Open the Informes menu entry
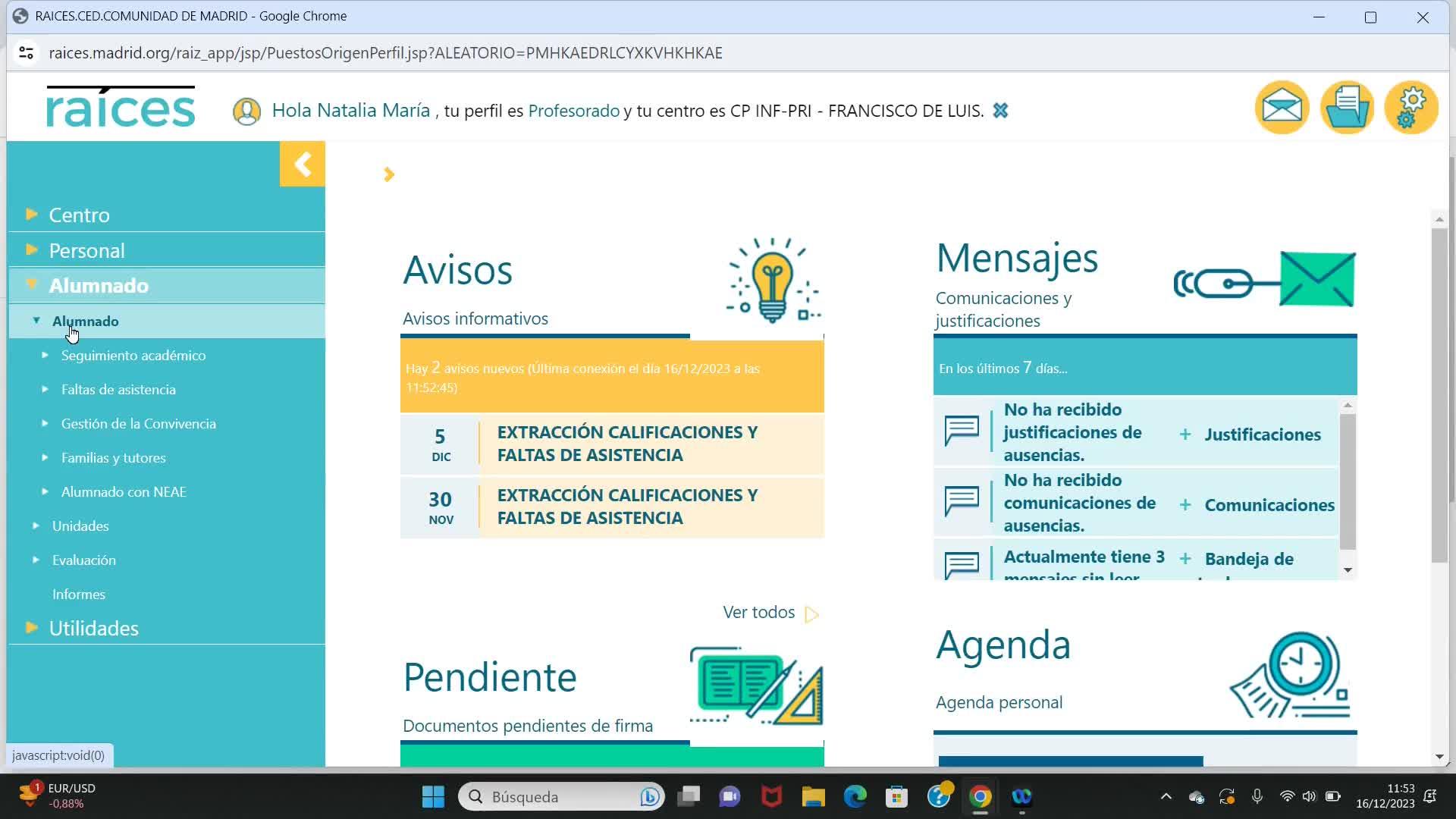 coord(79,594)
